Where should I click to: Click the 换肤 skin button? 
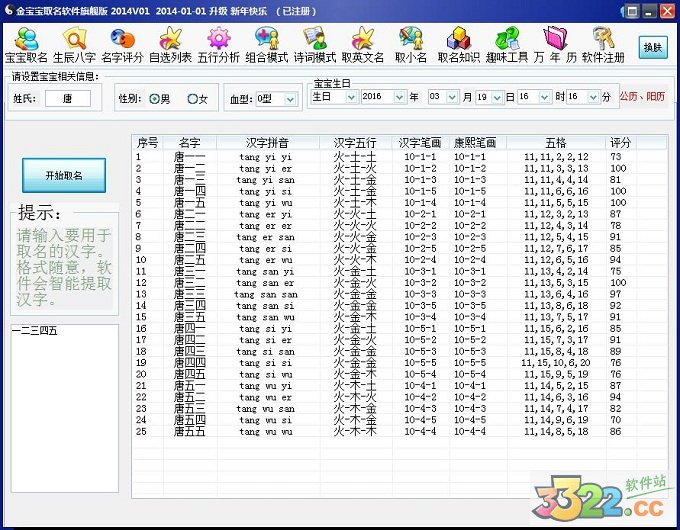pyautogui.click(x=653, y=47)
